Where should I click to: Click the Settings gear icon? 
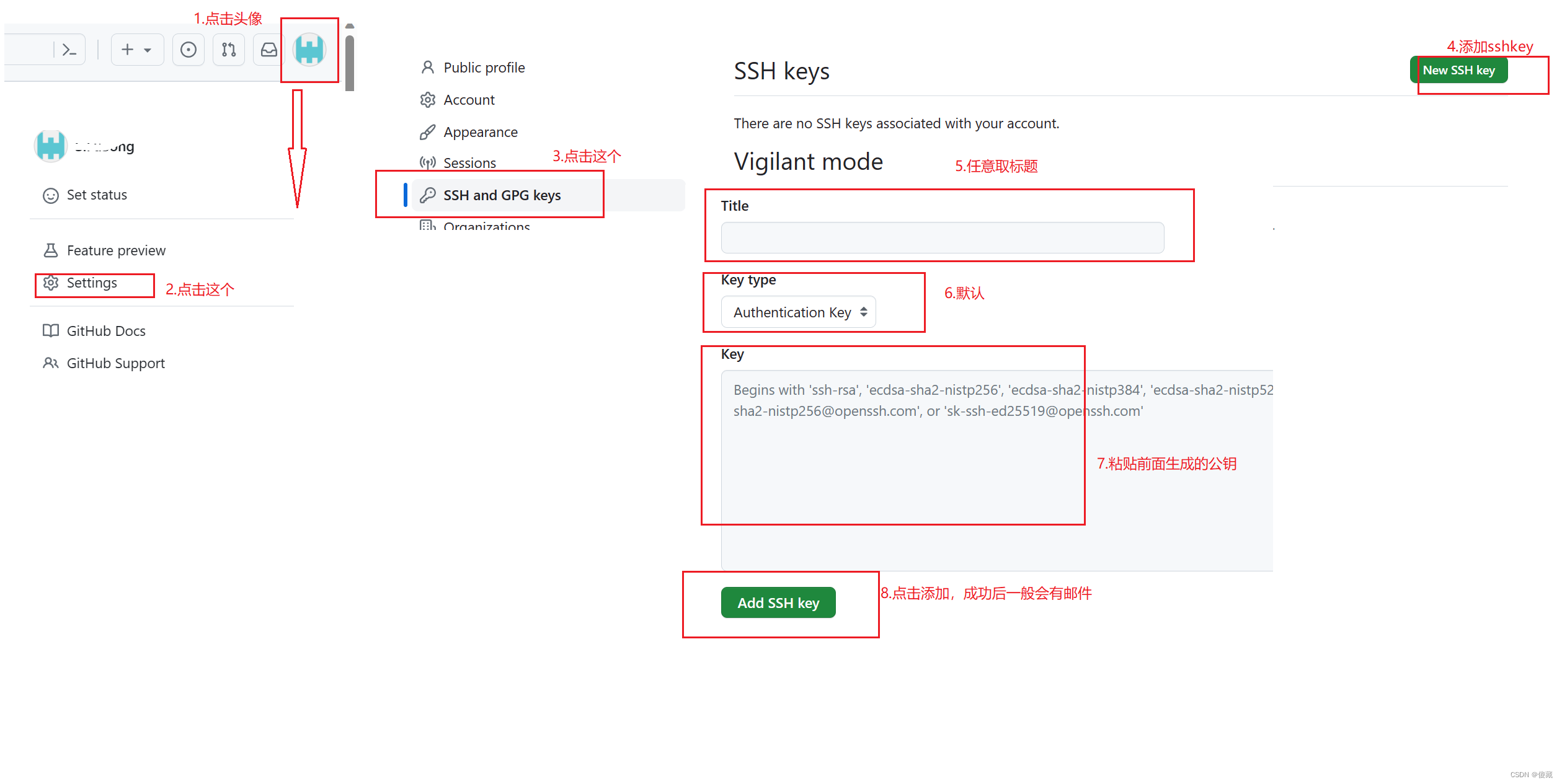[x=48, y=283]
